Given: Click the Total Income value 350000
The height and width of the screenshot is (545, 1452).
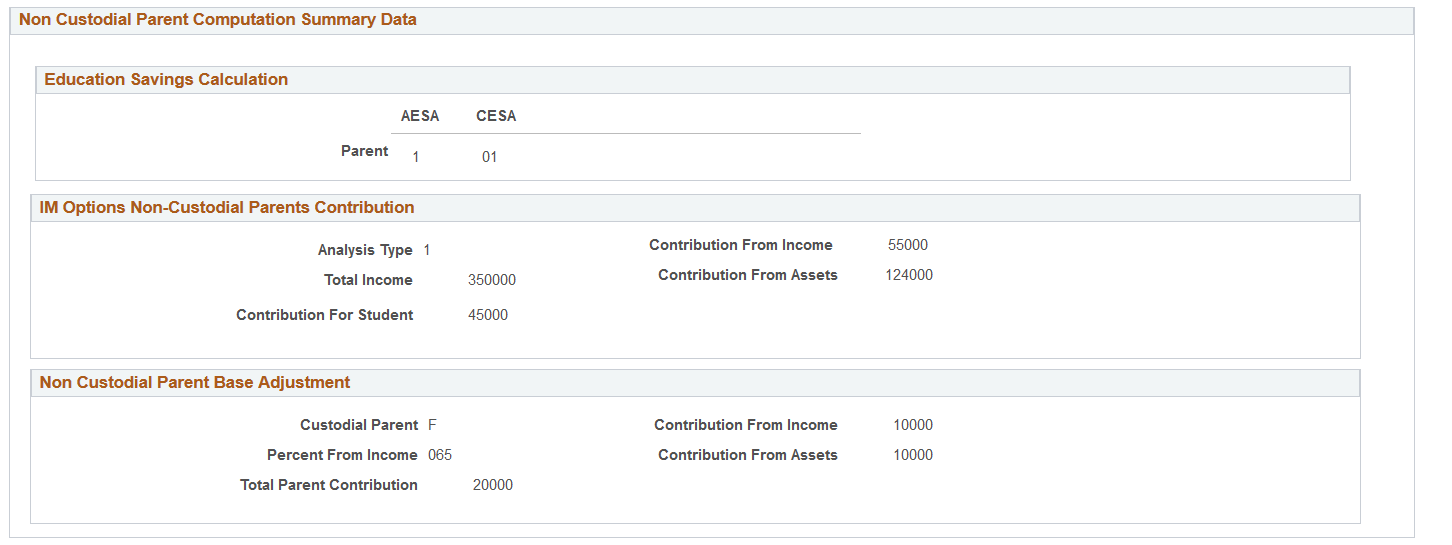Looking at the screenshot, I should (x=492, y=280).
